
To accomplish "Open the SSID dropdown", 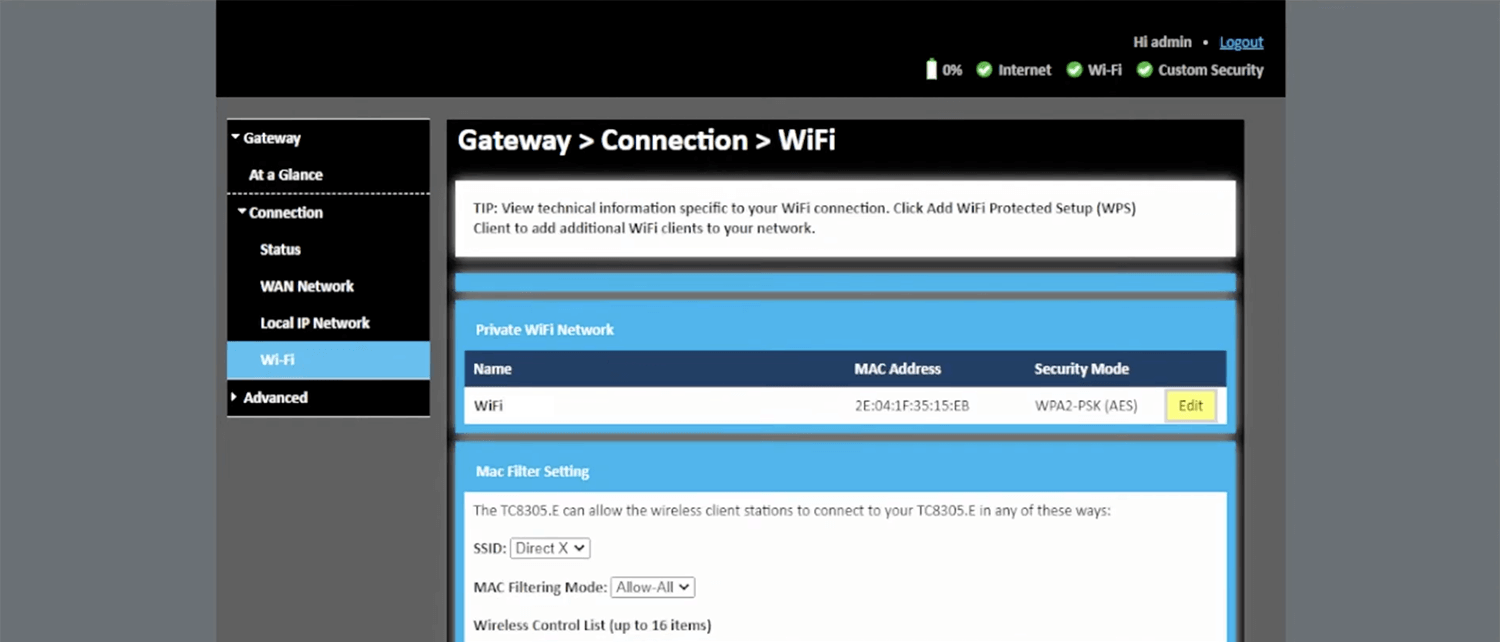I will click(x=550, y=548).
